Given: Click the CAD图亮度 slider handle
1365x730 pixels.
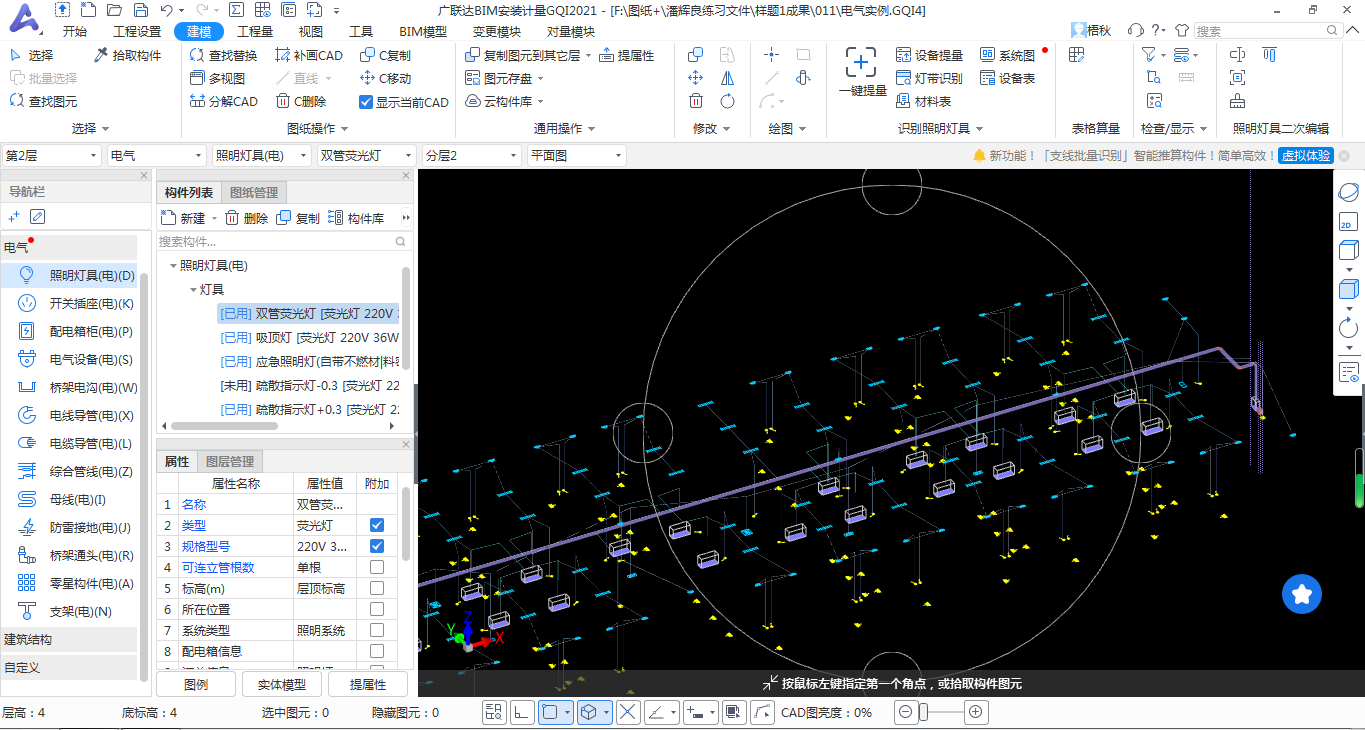Looking at the screenshot, I should point(923,712).
